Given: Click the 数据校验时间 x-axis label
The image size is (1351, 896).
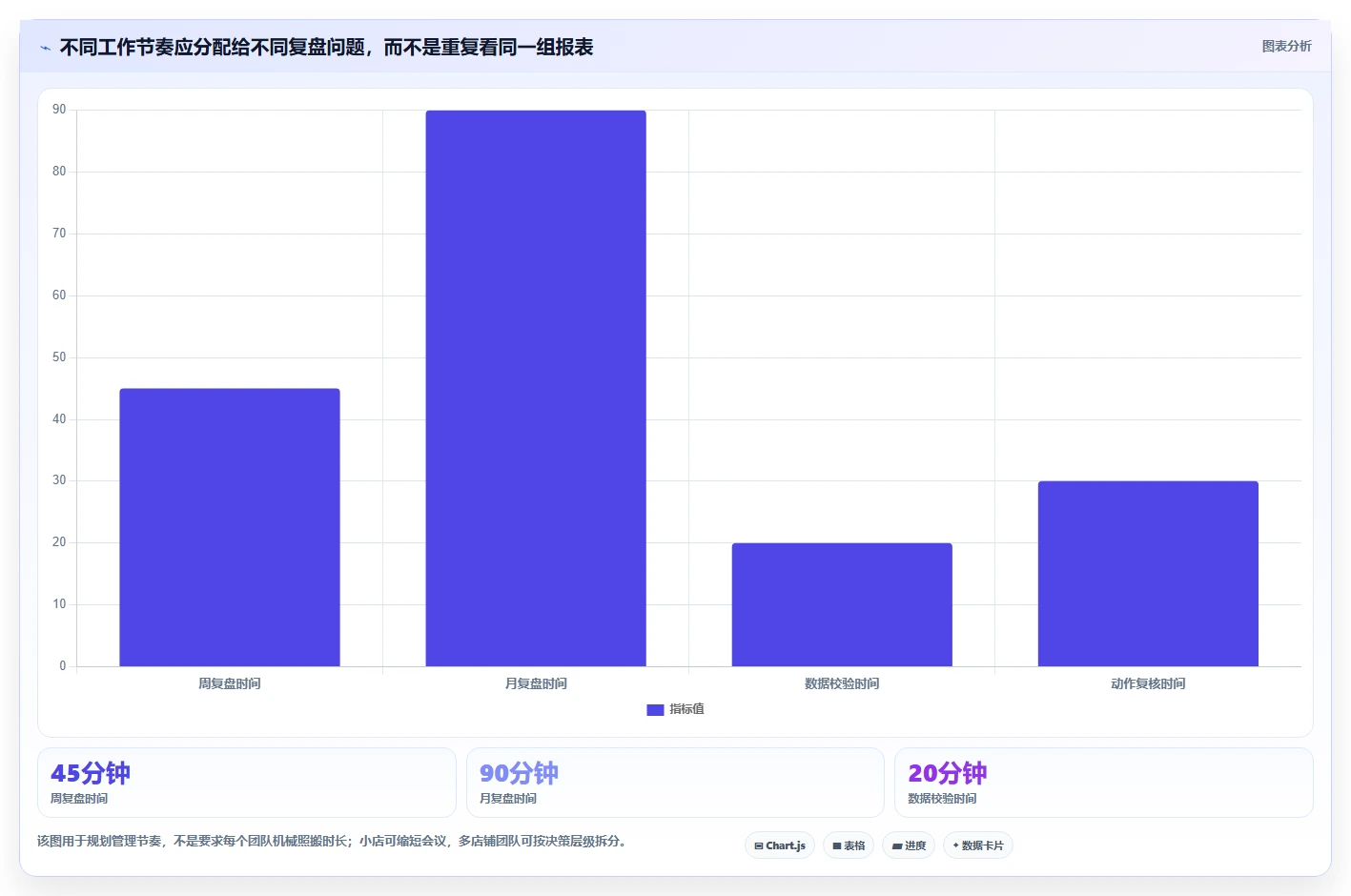Looking at the screenshot, I should click(842, 683).
